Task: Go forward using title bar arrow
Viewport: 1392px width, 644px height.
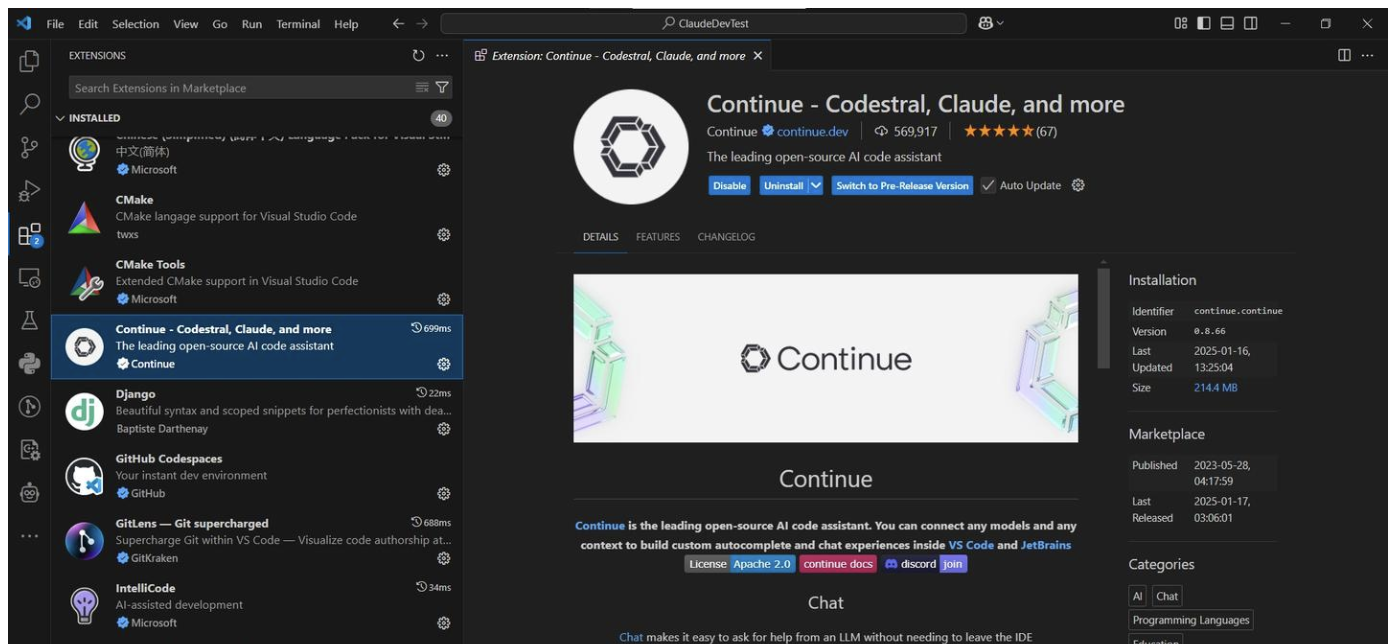Action: click(422, 24)
